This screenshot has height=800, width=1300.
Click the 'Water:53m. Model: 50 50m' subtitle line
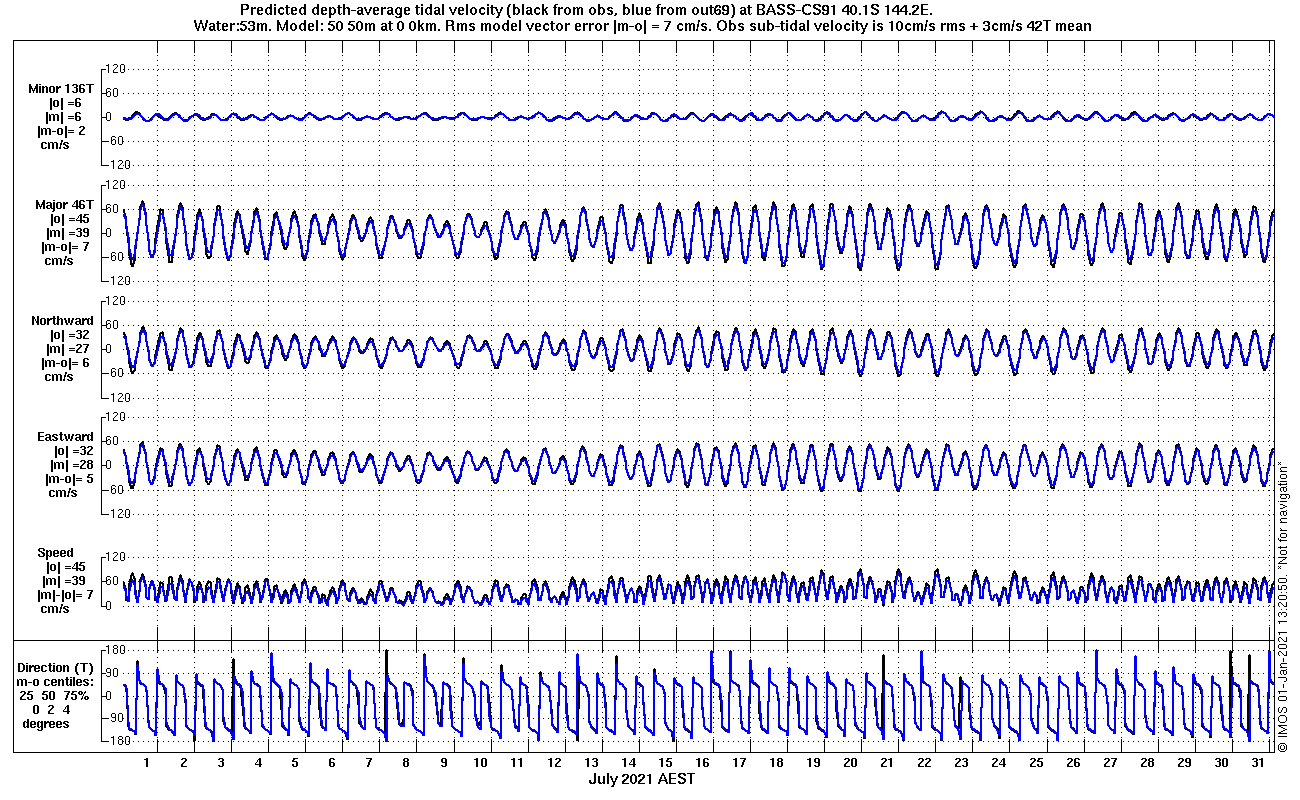(x=641, y=26)
